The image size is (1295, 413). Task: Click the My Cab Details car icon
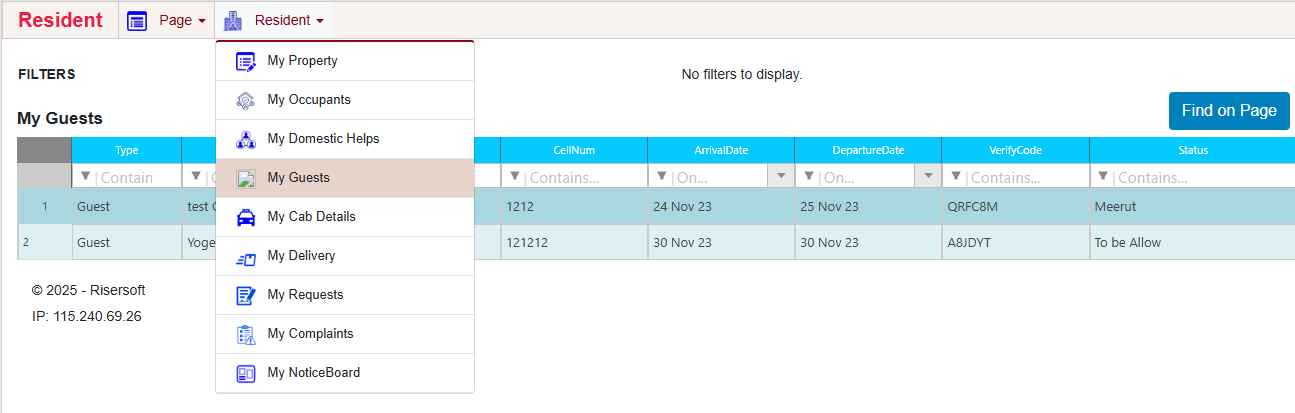pos(245,217)
